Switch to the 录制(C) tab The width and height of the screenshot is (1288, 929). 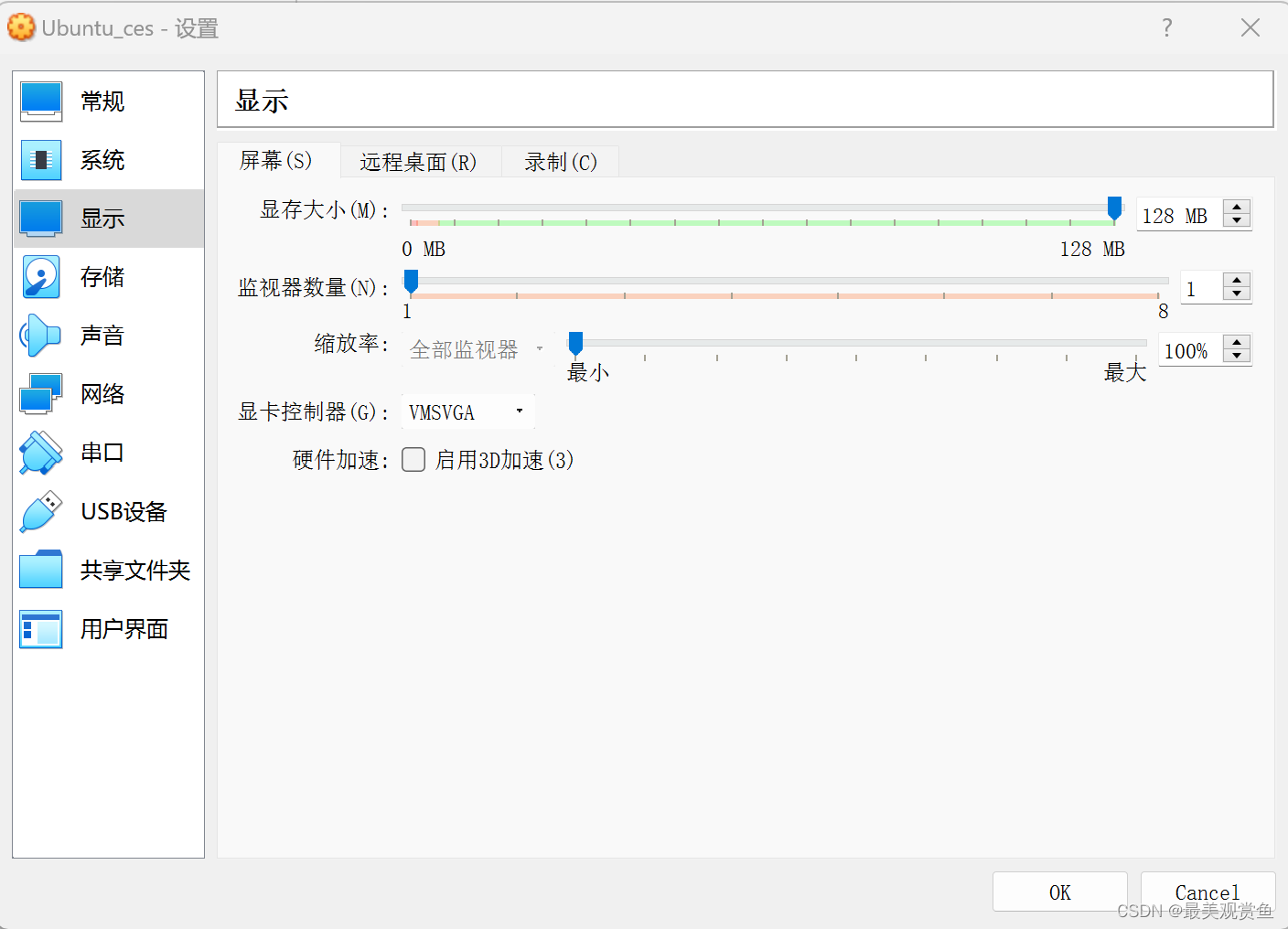coord(561,162)
